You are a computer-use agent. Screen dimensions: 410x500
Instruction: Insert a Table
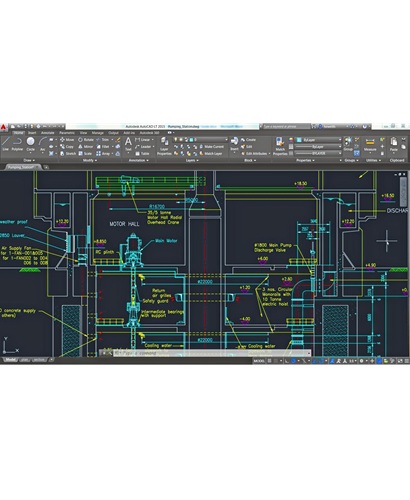point(142,154)
